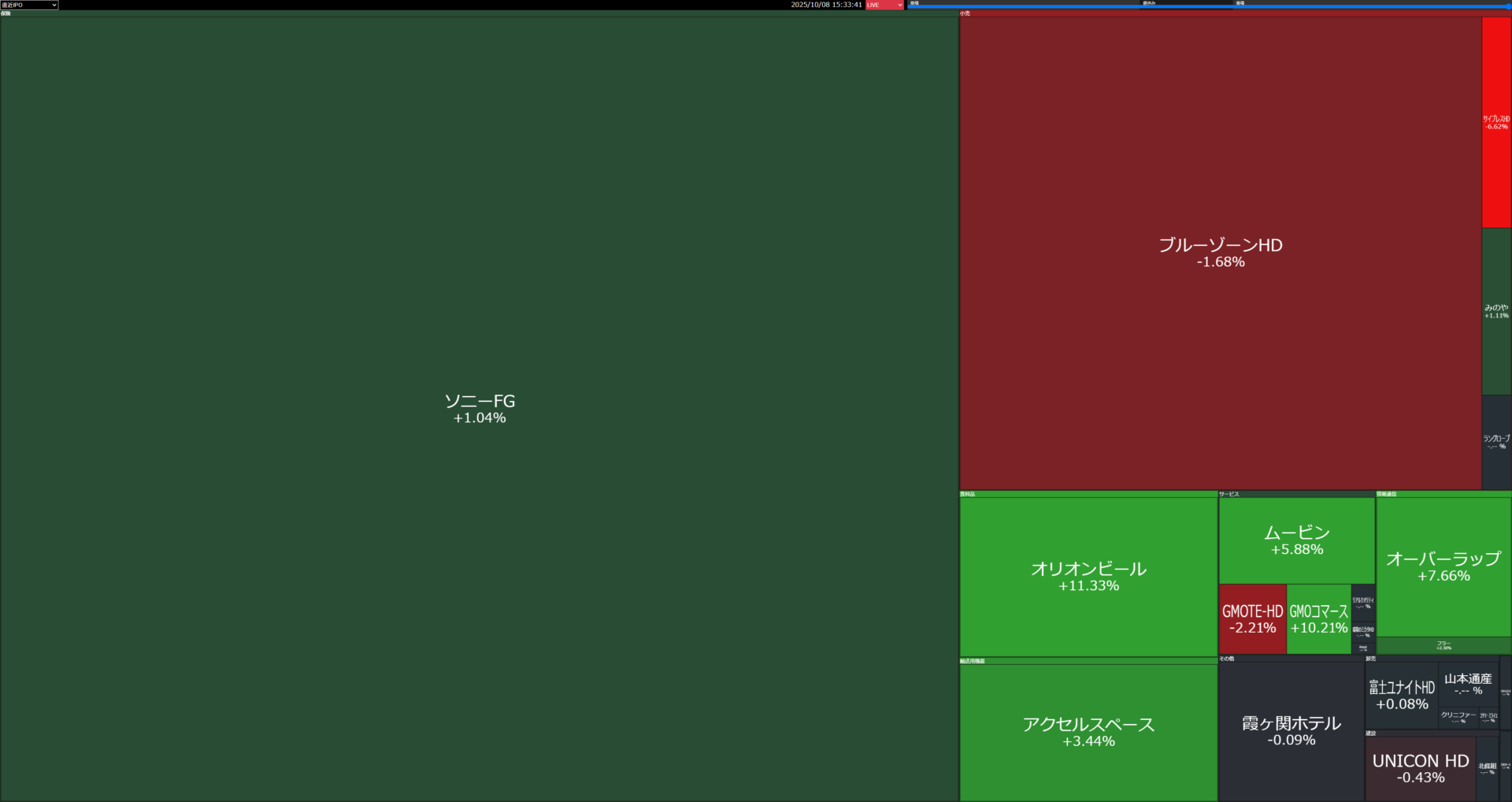Click the みのや +1.11% tile
This screenshot has width=1512, height=802.
coord(1496,311)
